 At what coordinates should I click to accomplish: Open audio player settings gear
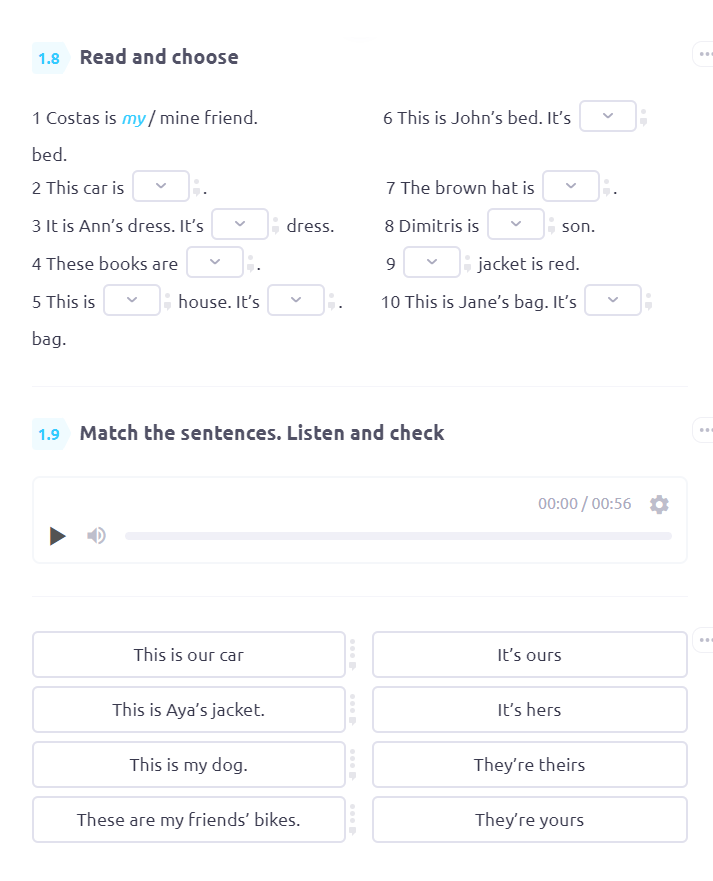(659, 504)
